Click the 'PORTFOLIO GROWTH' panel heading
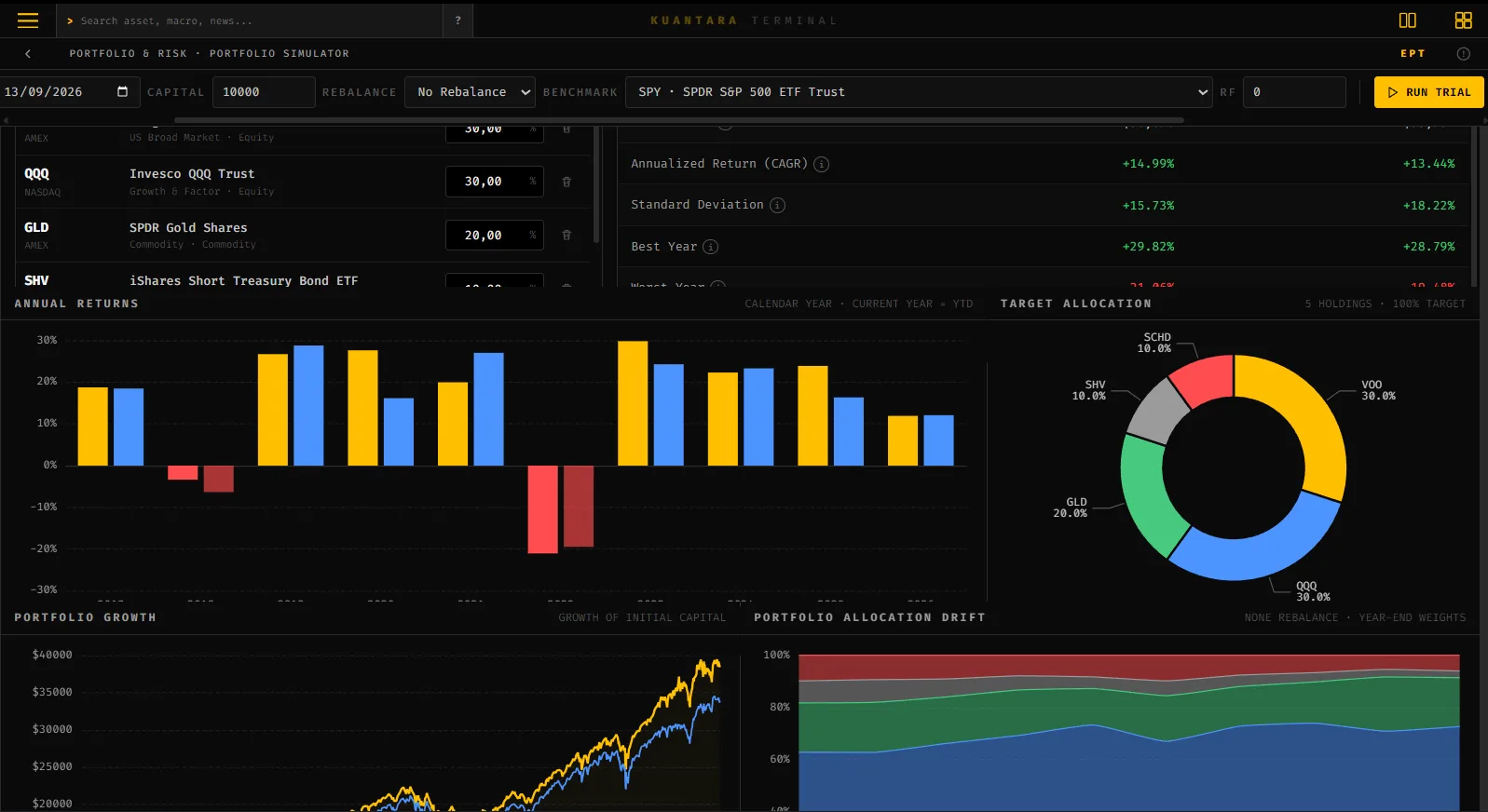The width and height of the screenshot is (1488, 812). tap(86, 617)
